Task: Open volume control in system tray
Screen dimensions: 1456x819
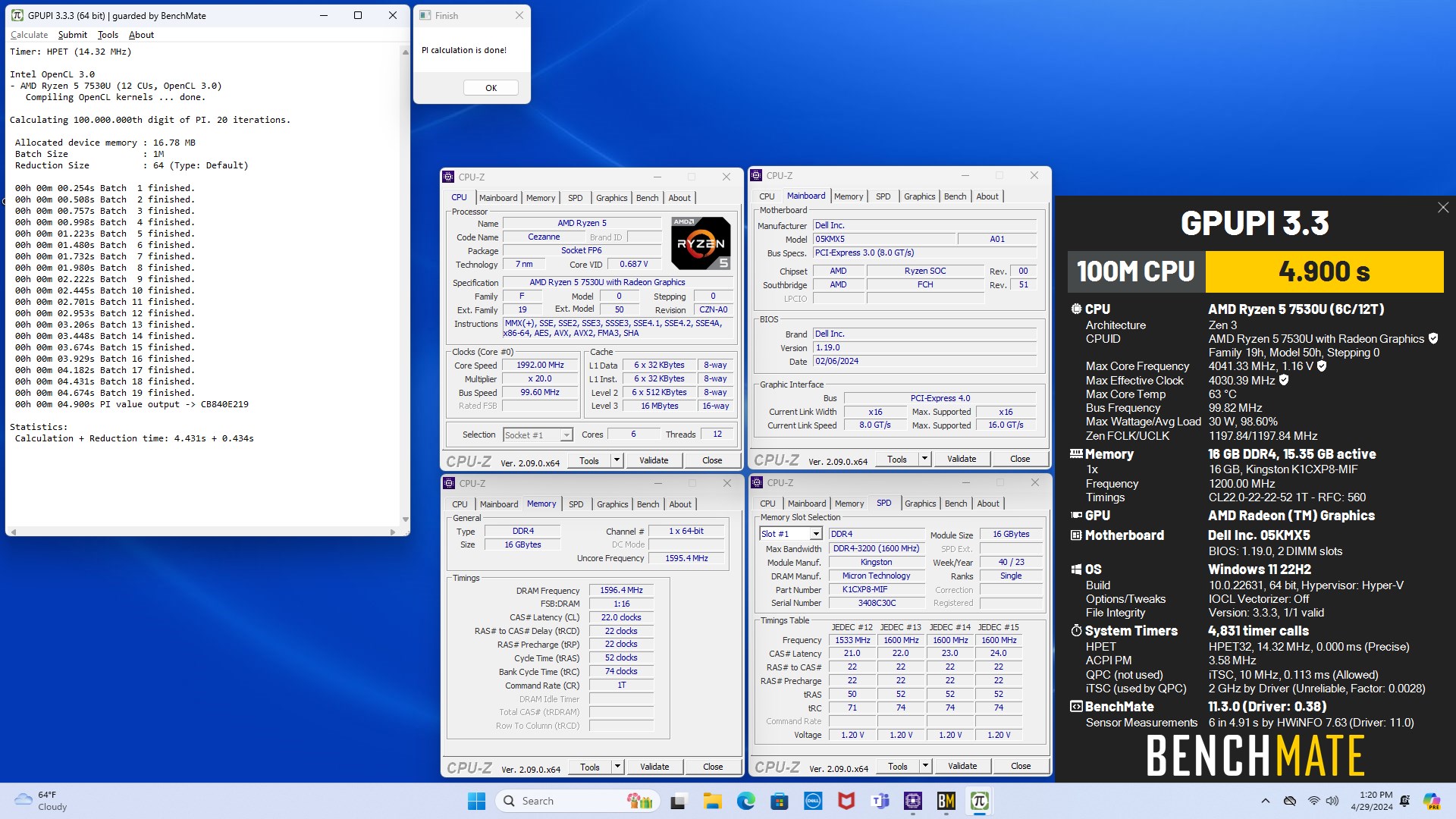Action: pos(1332,801)
